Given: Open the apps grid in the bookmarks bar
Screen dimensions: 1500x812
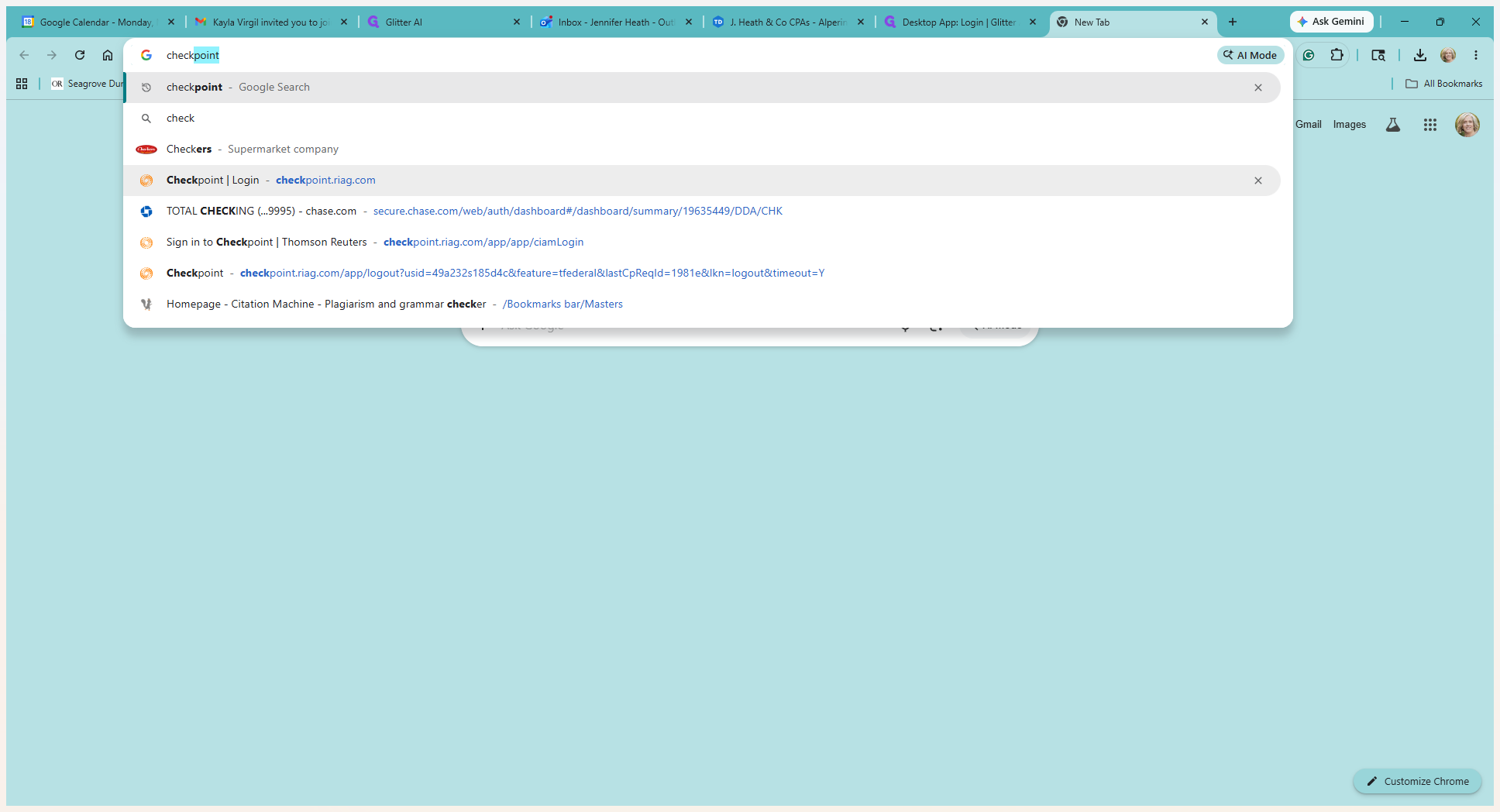Looking at the screenshot, I should click(x=22, y=84).
